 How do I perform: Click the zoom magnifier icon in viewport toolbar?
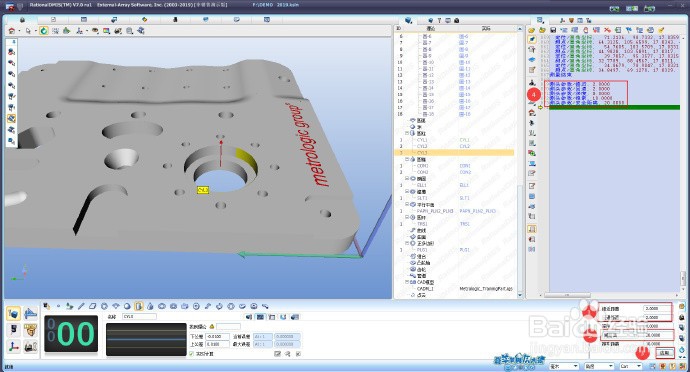pyautogui.click(x=129, y=31)
